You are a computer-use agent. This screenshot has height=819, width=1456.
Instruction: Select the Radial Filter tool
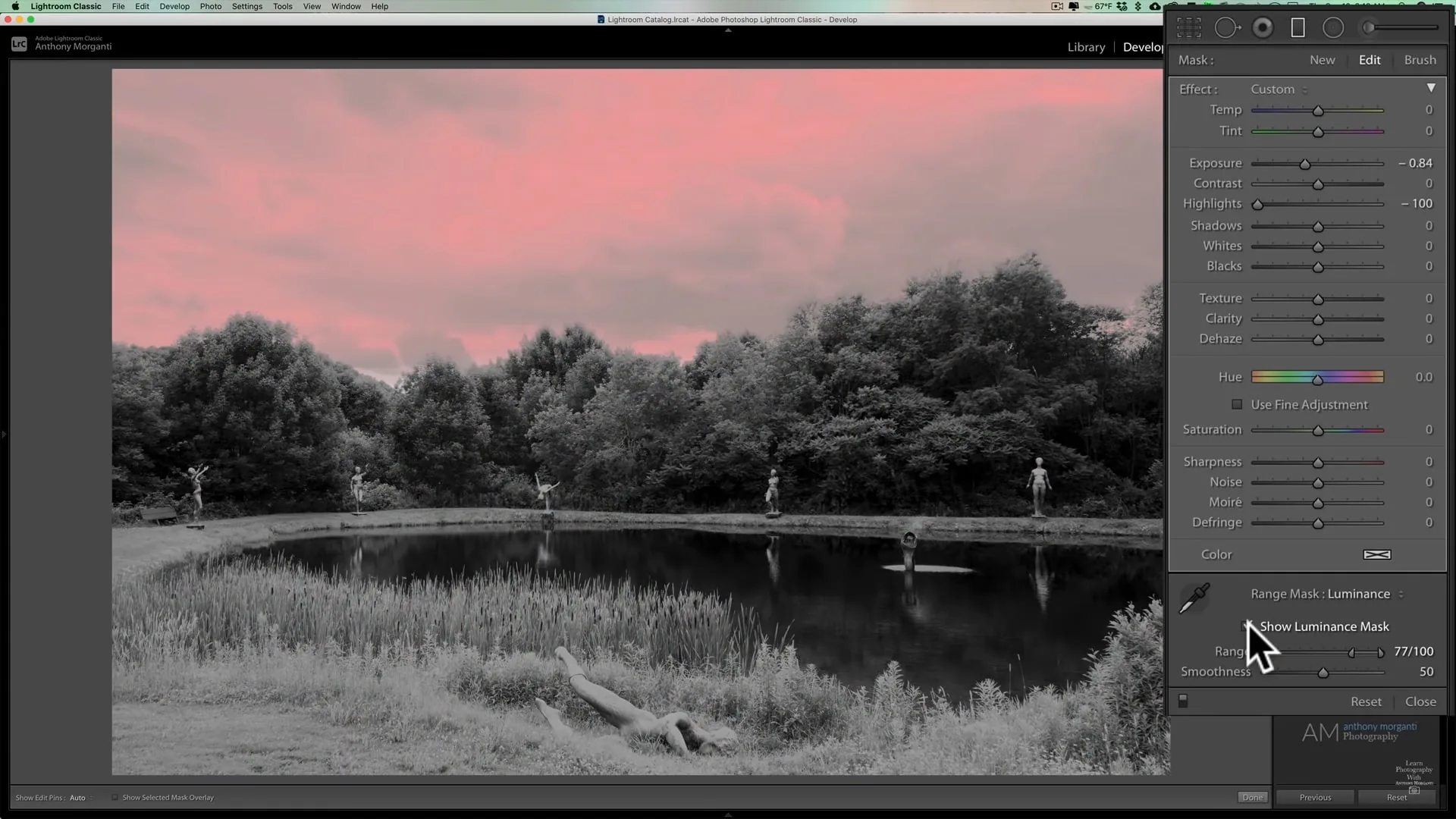point(1333,28)
